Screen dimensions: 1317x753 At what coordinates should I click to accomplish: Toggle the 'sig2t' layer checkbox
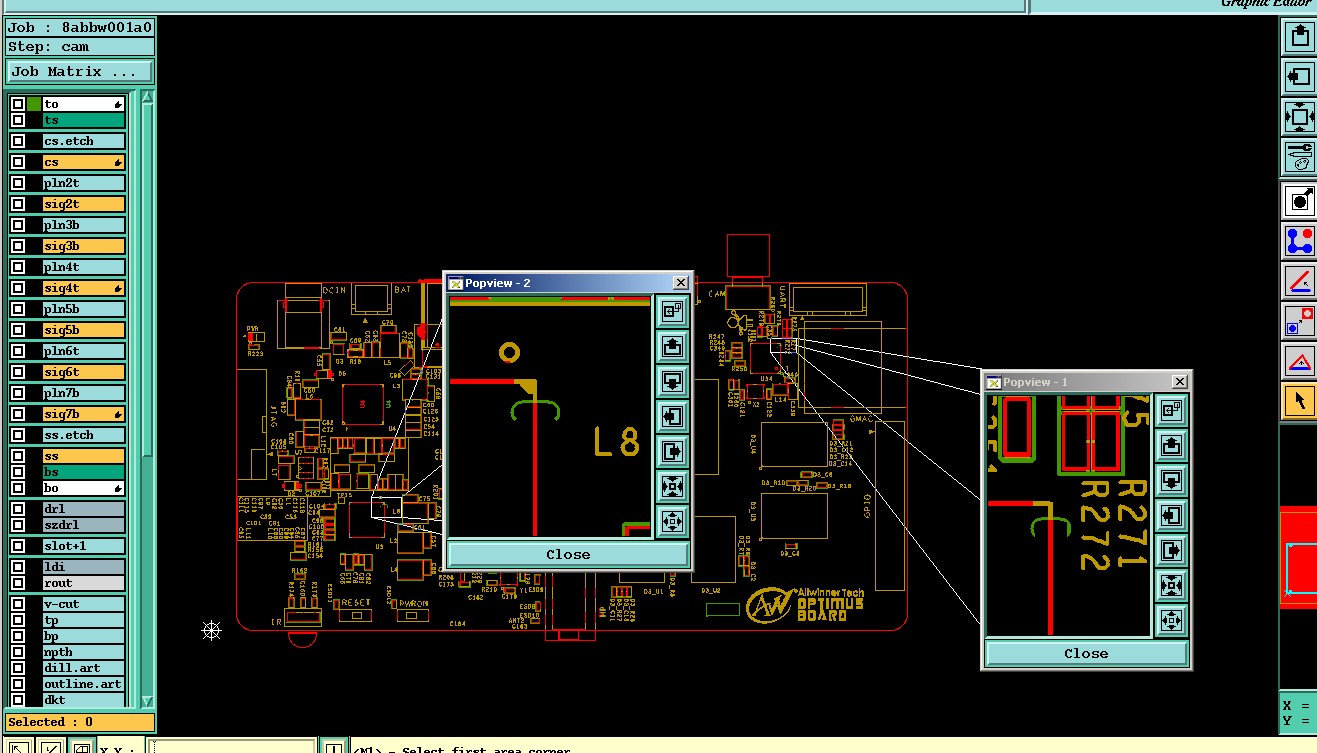coord(18,204)
